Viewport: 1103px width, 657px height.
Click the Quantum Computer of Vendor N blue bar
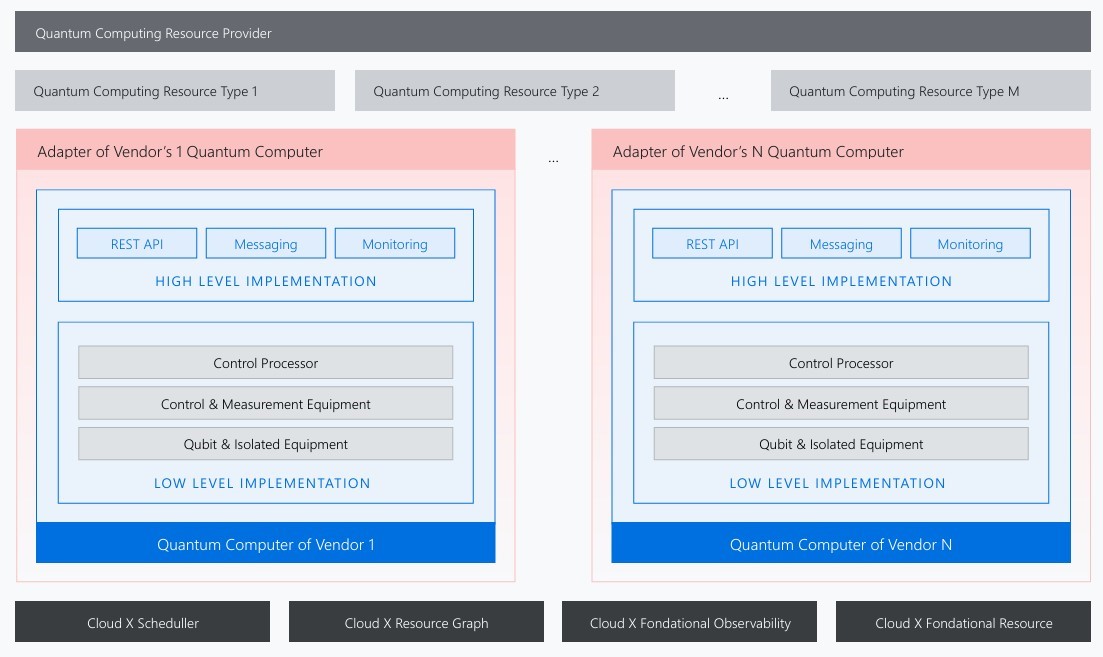click(x=841, y=545)
